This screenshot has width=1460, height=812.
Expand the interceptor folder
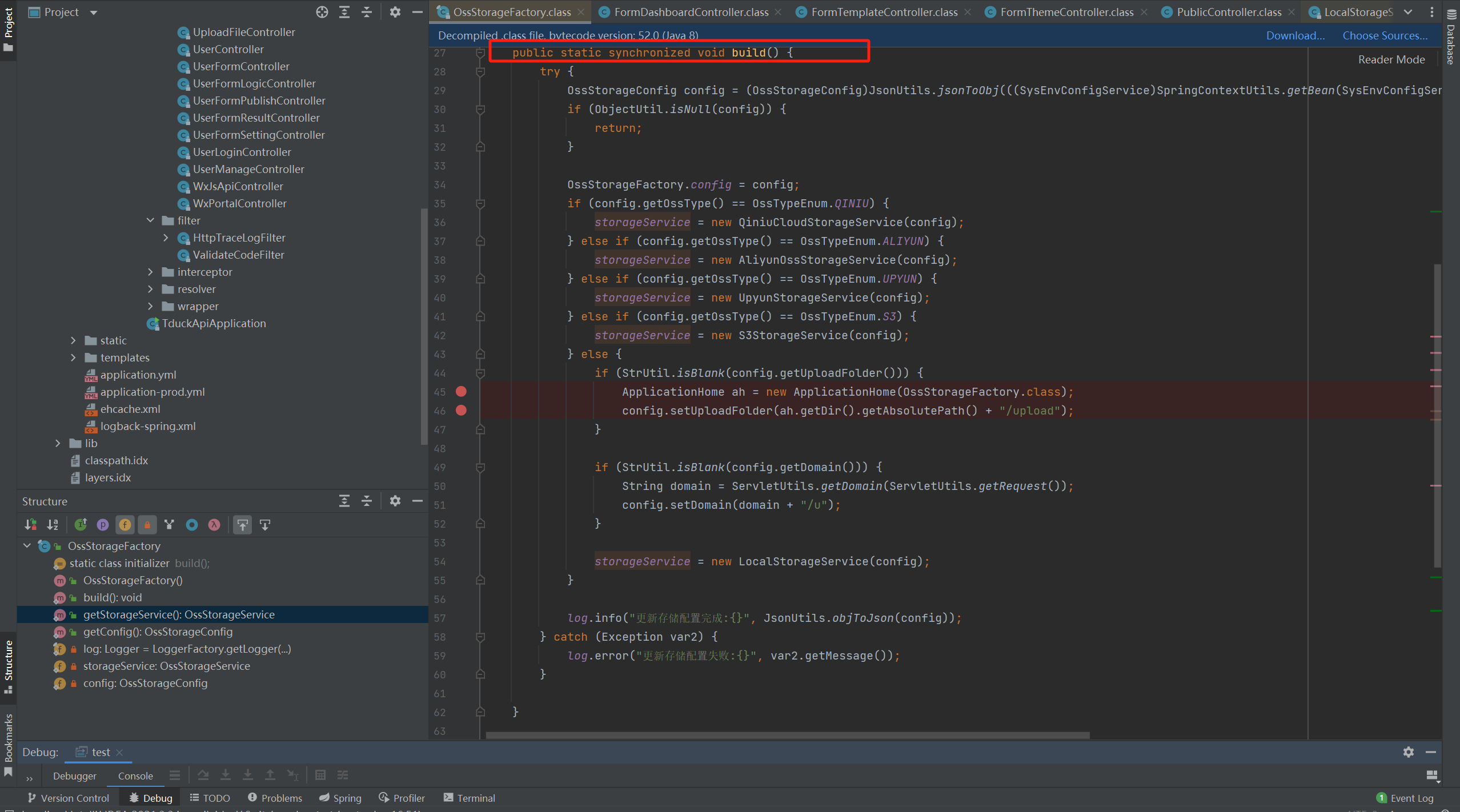coord(150,272)
